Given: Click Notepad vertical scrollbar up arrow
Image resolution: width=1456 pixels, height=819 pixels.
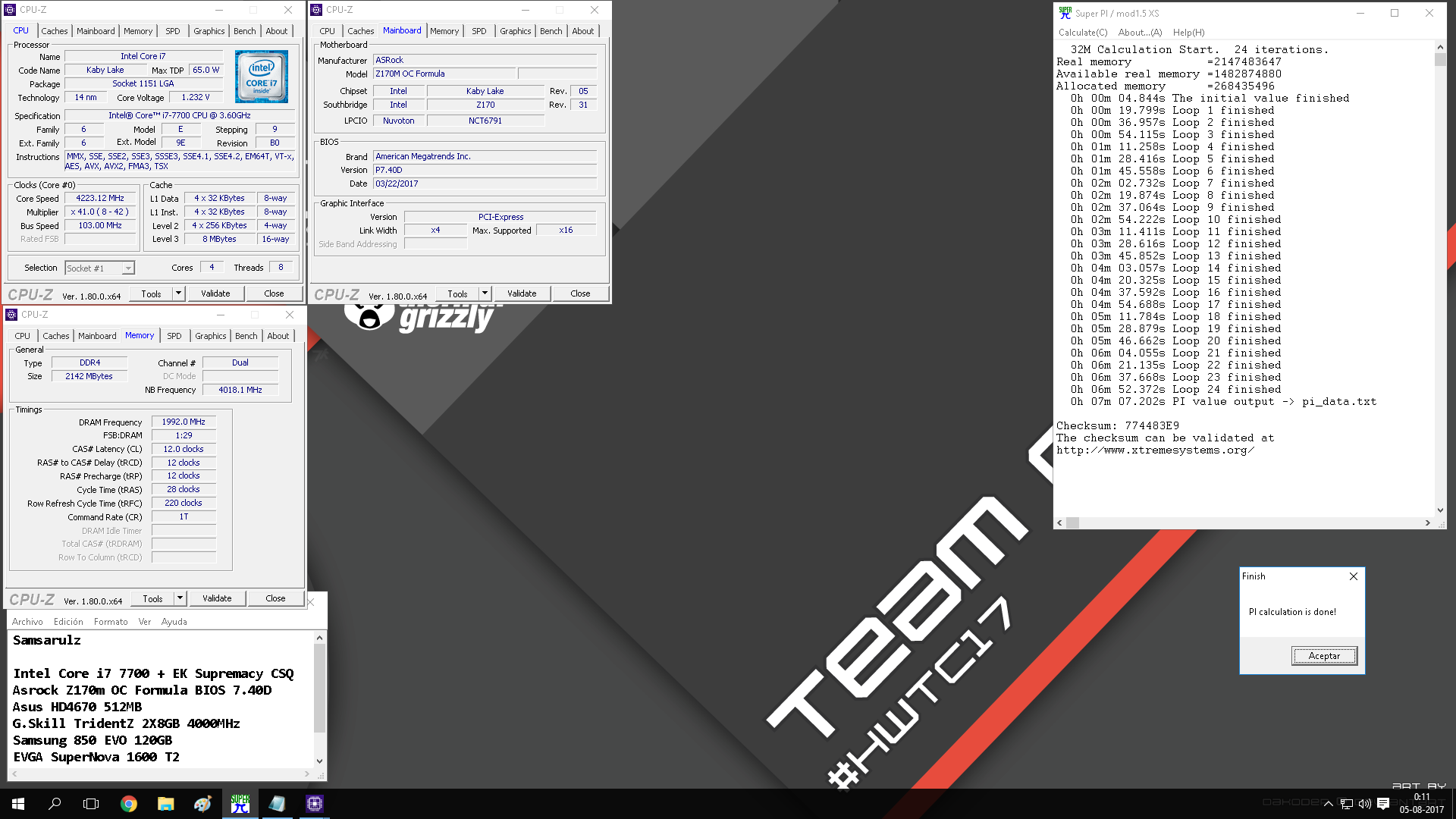Looking at the screenshot, I should point(320,638).
